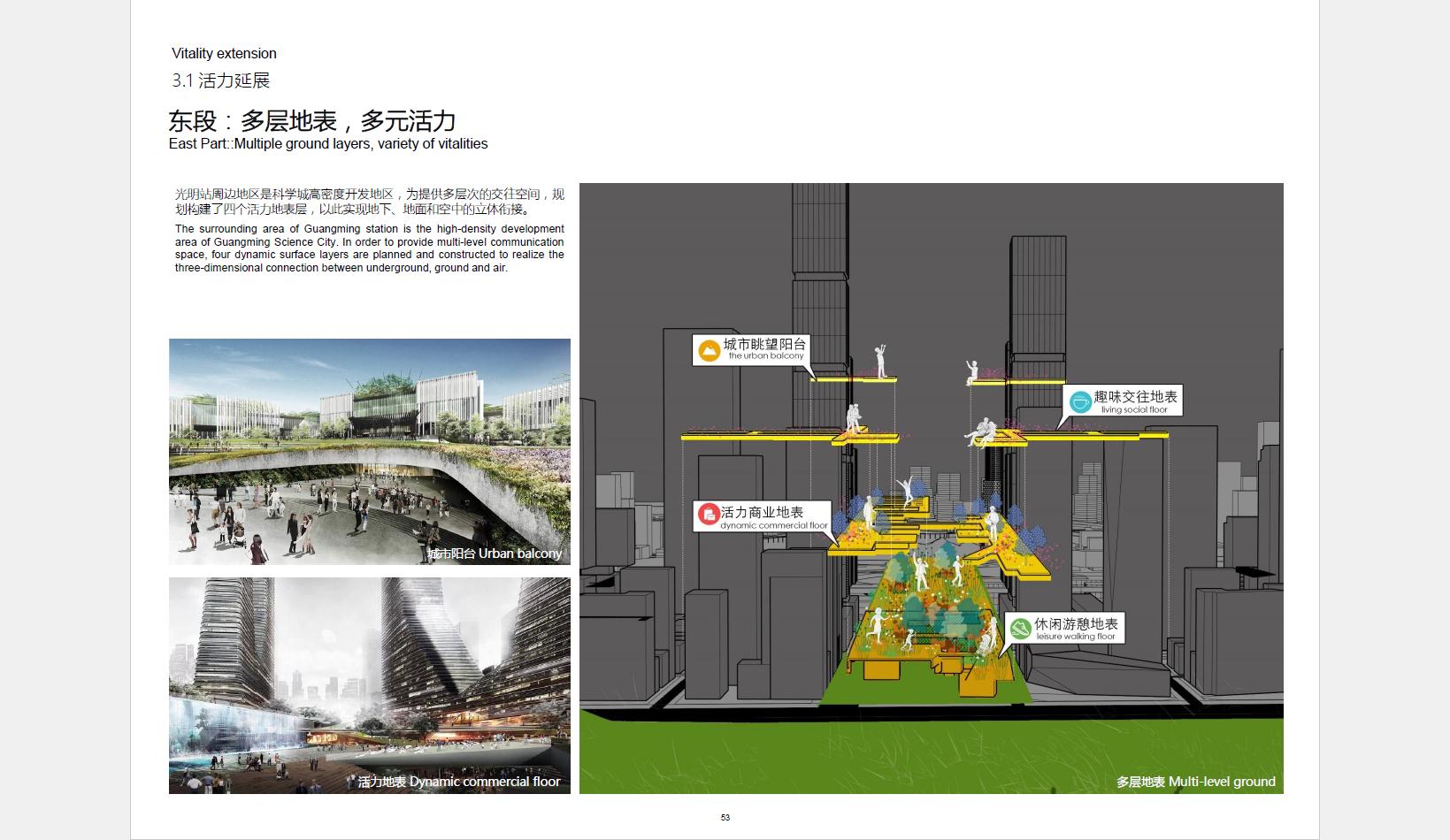Click the '趣味交往地表' label text
The width and height of the screenshot is (1450, 840).
point(1136,397)
